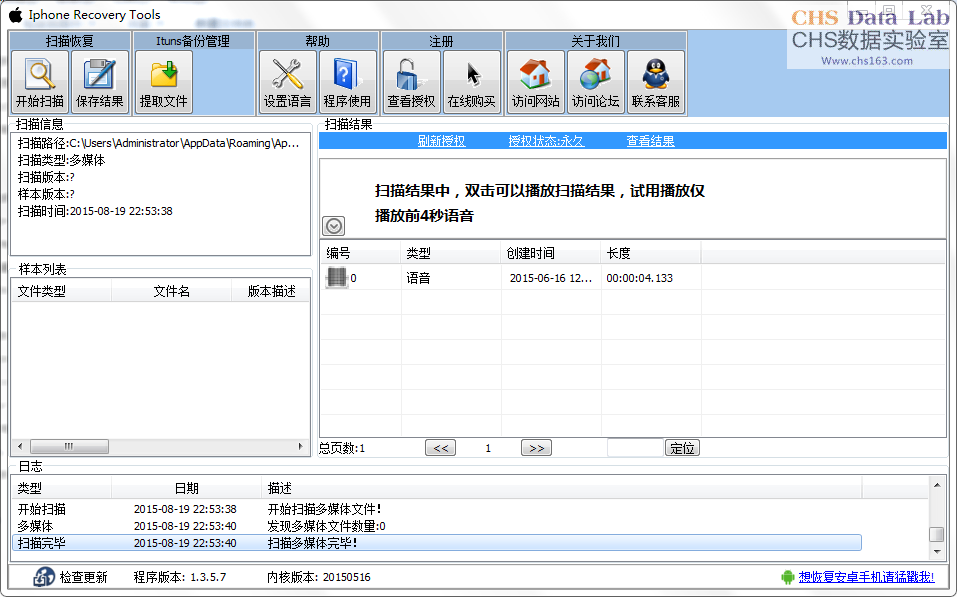The height and width of the screenshot is (597, 957).
Task: Click the 内核版本: 20150516 status text
Action: coord(319,577)
